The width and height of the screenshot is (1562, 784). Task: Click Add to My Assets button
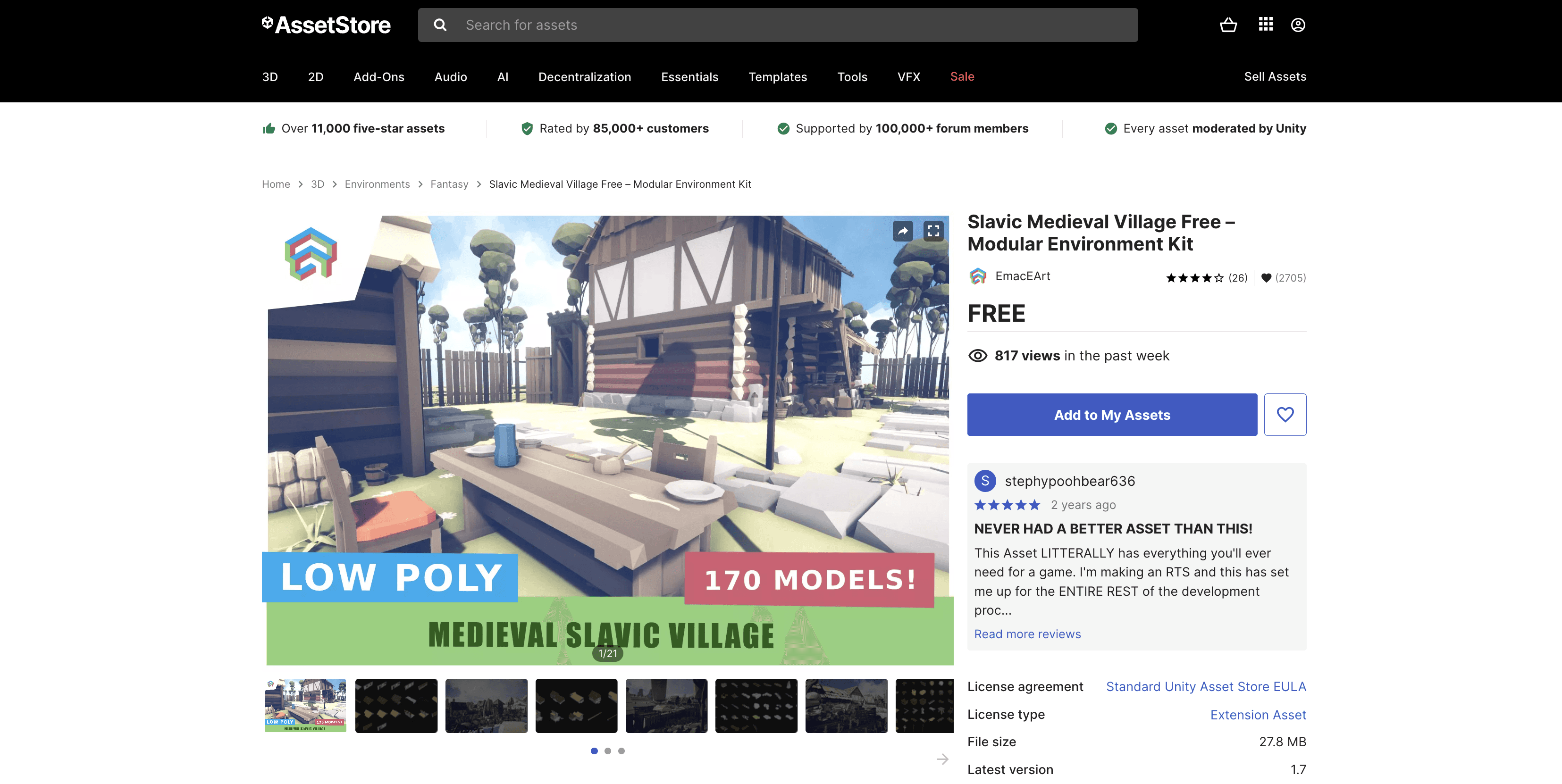pos(1111,415)
